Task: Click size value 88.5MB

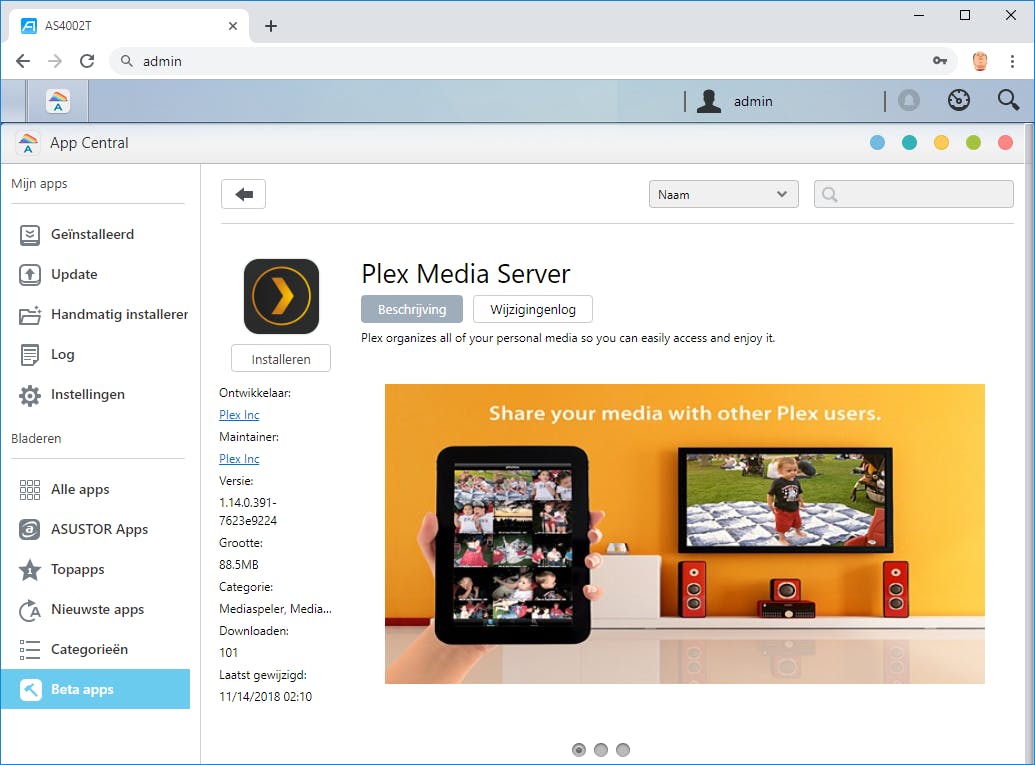Action: 239,565
